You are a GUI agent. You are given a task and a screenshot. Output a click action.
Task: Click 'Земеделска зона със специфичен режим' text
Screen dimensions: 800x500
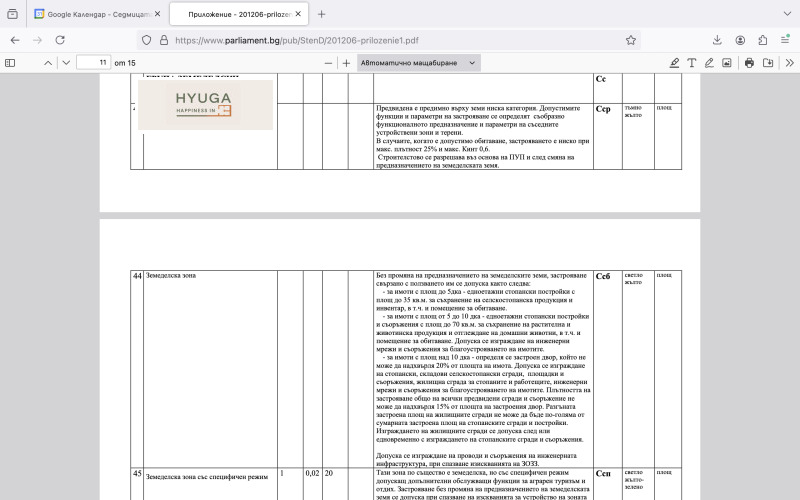(x=207, y=477)
